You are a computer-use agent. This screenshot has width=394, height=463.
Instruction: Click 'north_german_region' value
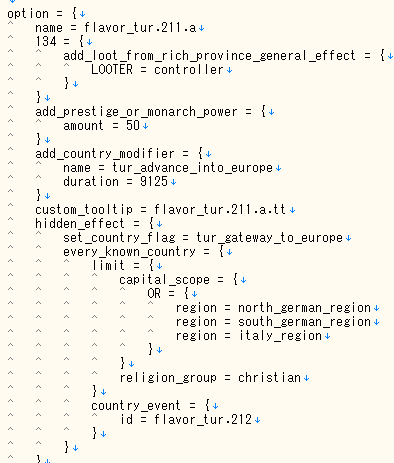pyautogui.click(x=305, y=308)
